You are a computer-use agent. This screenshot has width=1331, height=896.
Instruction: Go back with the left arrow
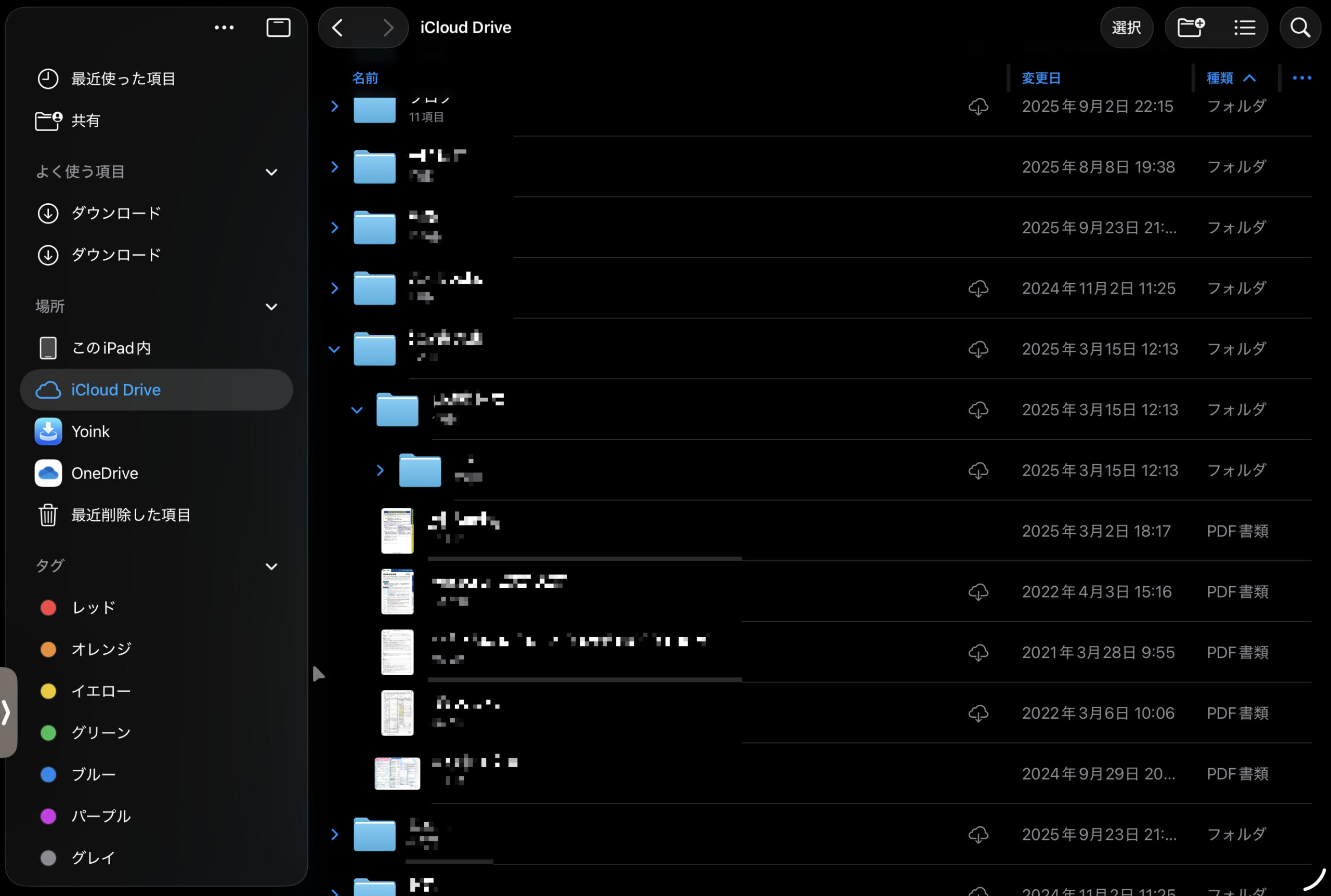(x=338, y=28)
